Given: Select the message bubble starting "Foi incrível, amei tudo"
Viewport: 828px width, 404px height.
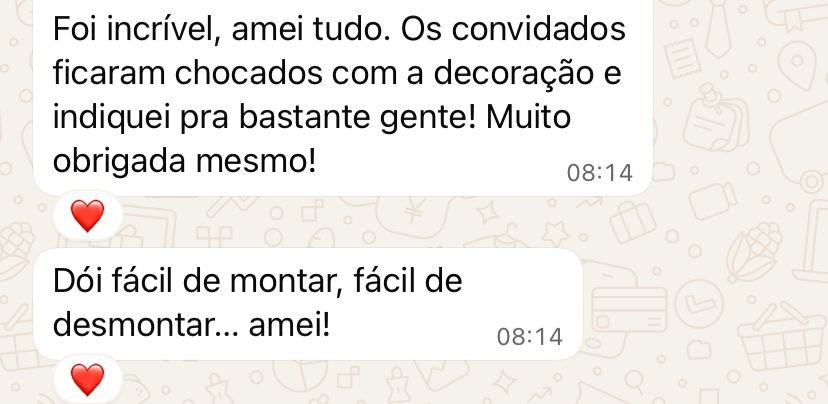Looking at the screenshot, I should (343, 95).
